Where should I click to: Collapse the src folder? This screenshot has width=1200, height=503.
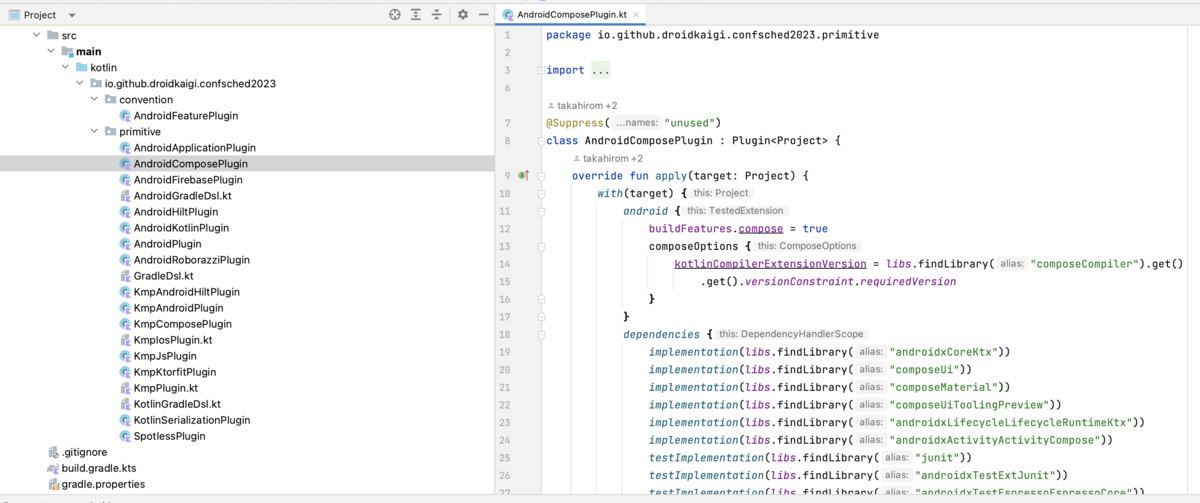point(37,35)
